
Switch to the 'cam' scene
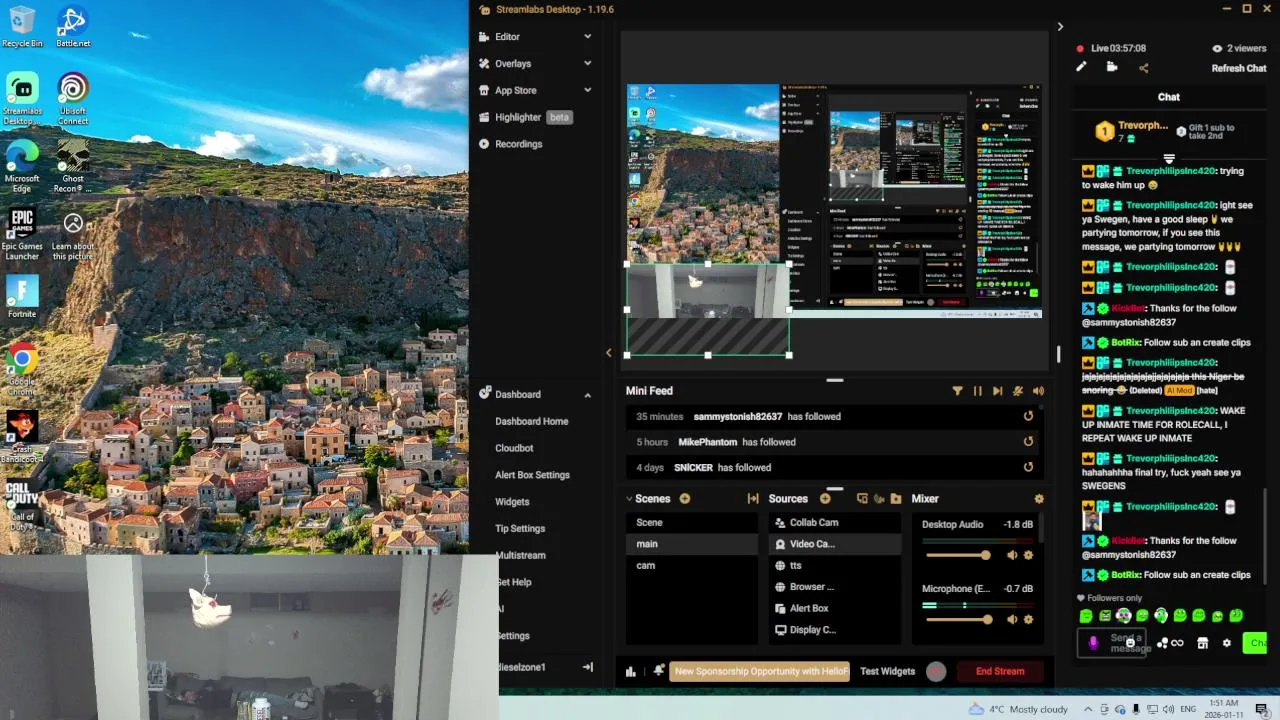pyautogui.click(x=692, y=565)
